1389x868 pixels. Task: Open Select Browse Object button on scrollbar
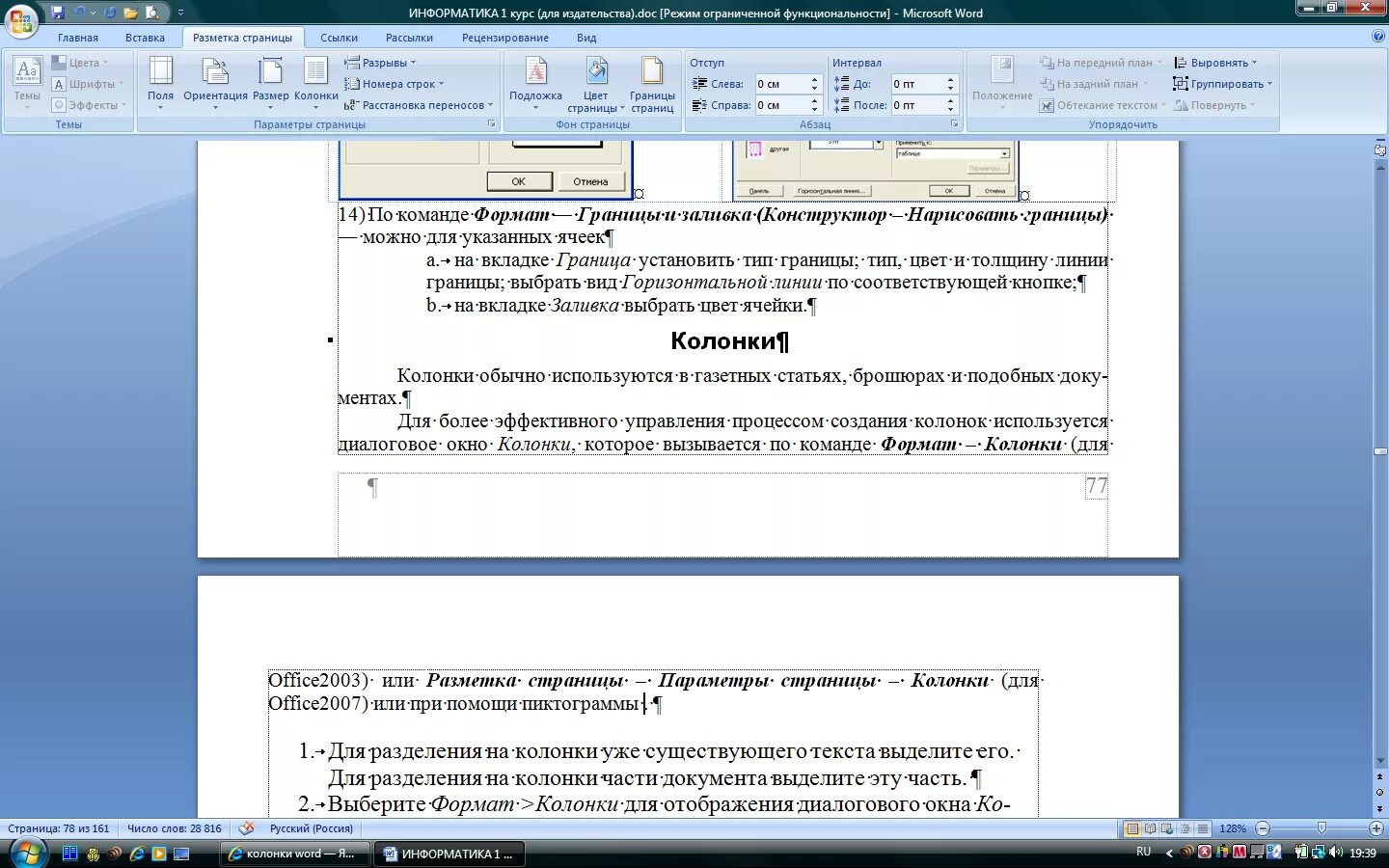1380,792
